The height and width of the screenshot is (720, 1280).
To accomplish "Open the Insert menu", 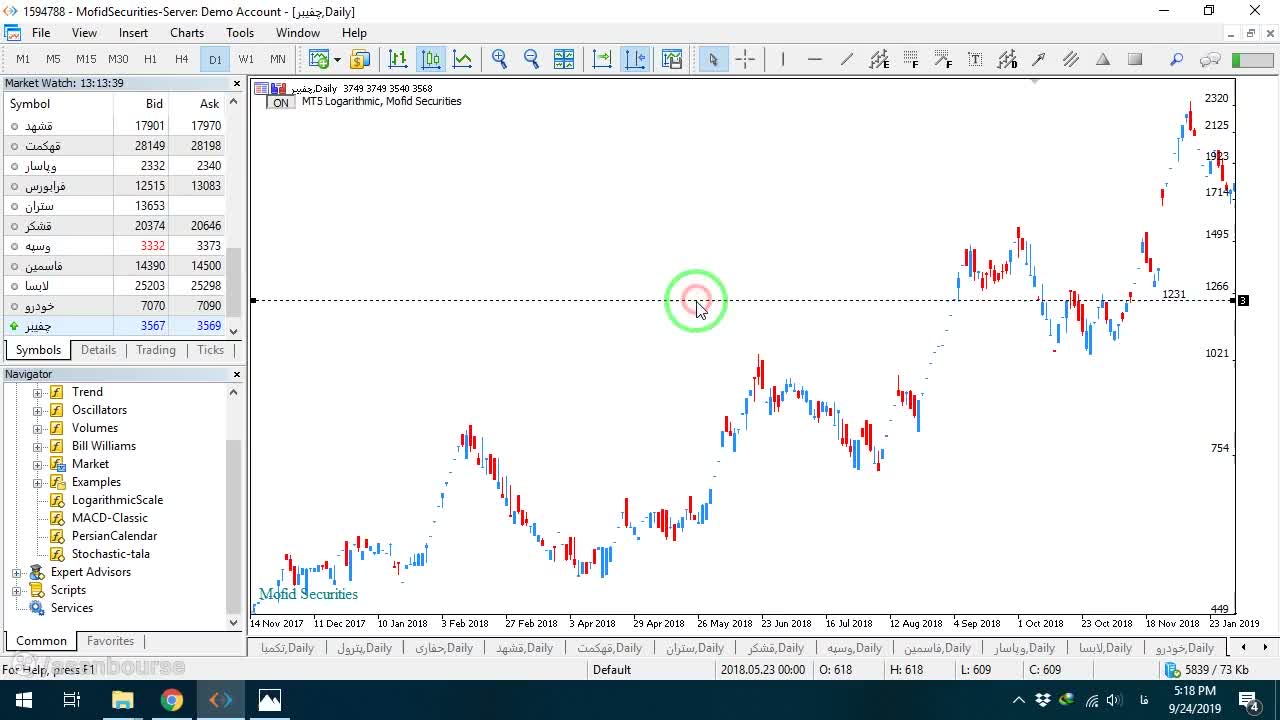I will click(133, 32).
